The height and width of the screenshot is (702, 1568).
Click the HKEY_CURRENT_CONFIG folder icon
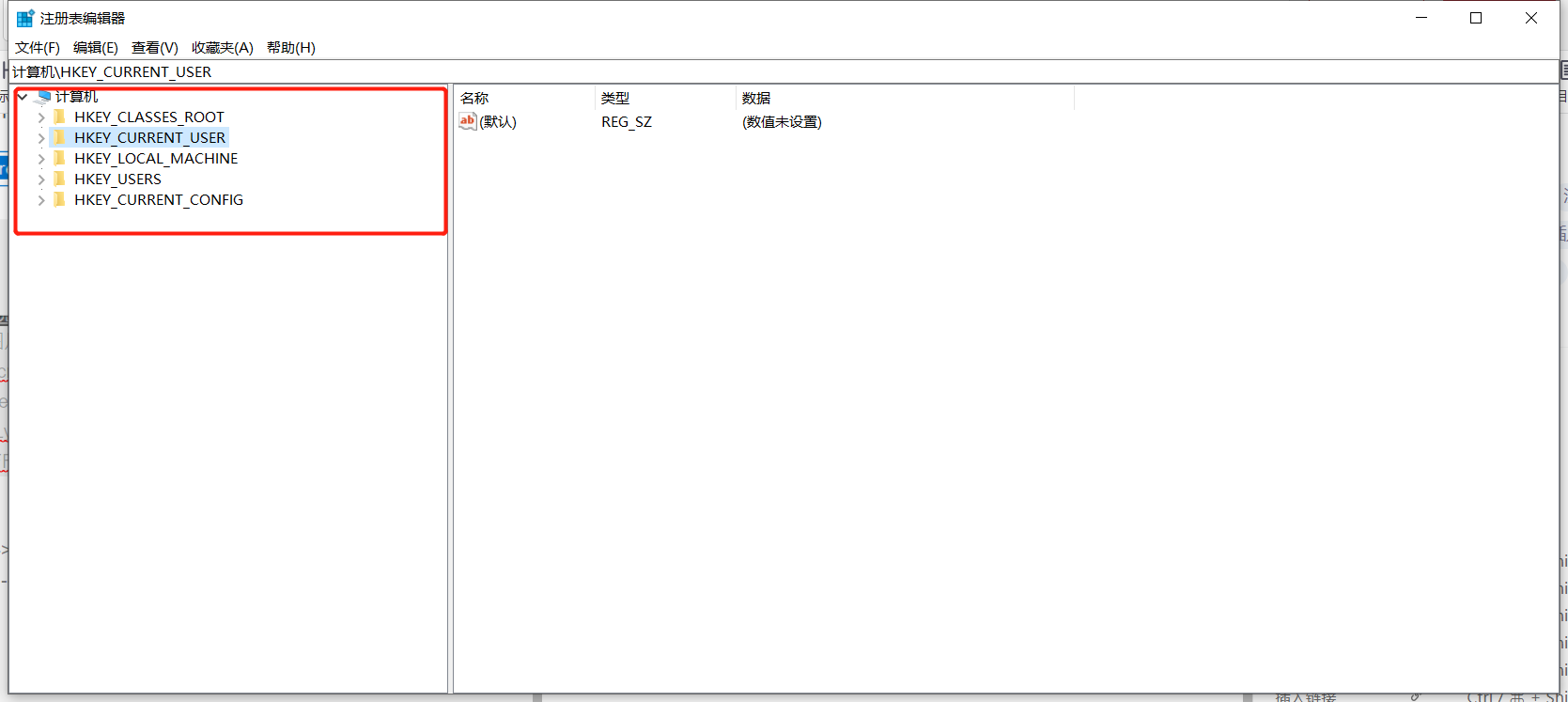click(60, 199)
